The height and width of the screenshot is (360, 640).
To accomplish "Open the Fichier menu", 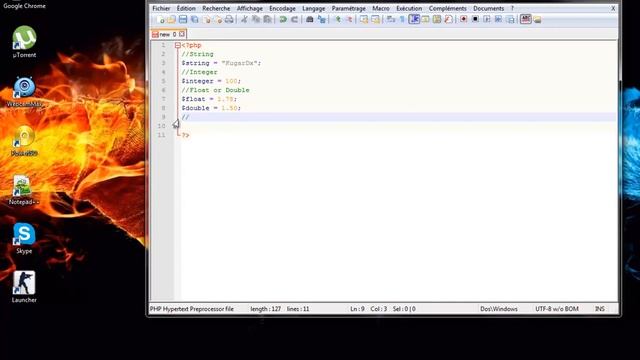I will 161,8.
